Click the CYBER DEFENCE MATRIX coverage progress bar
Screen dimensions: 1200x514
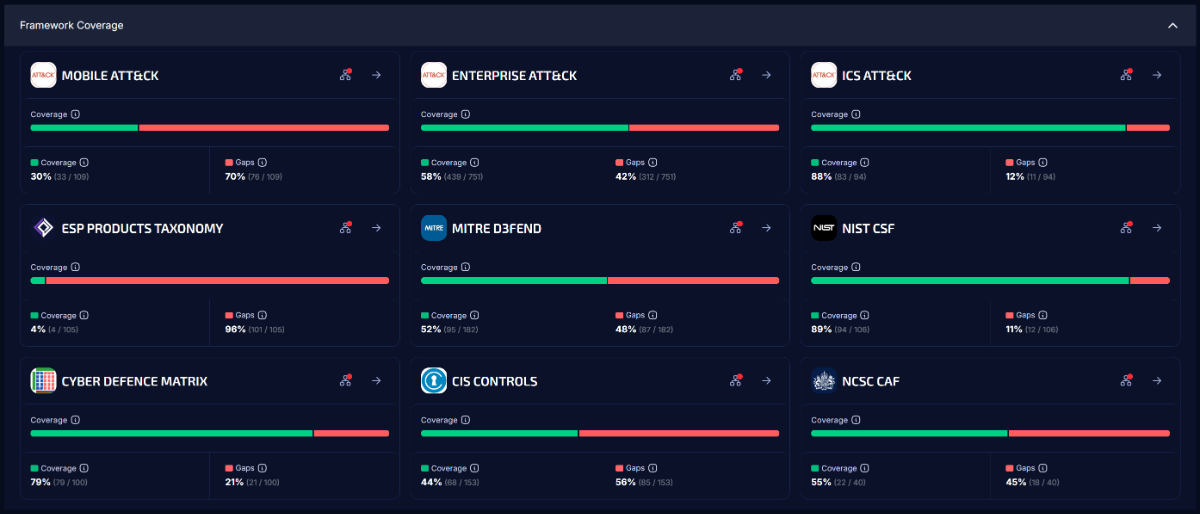coord(210,433)
